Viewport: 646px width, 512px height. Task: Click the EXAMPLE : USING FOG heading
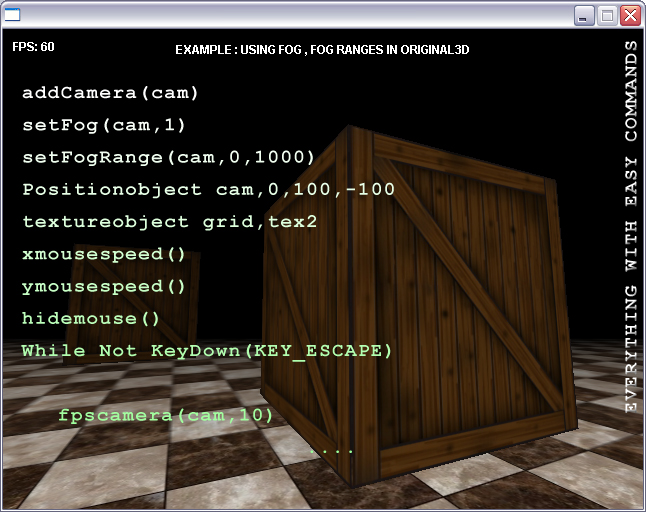(322, 50)
